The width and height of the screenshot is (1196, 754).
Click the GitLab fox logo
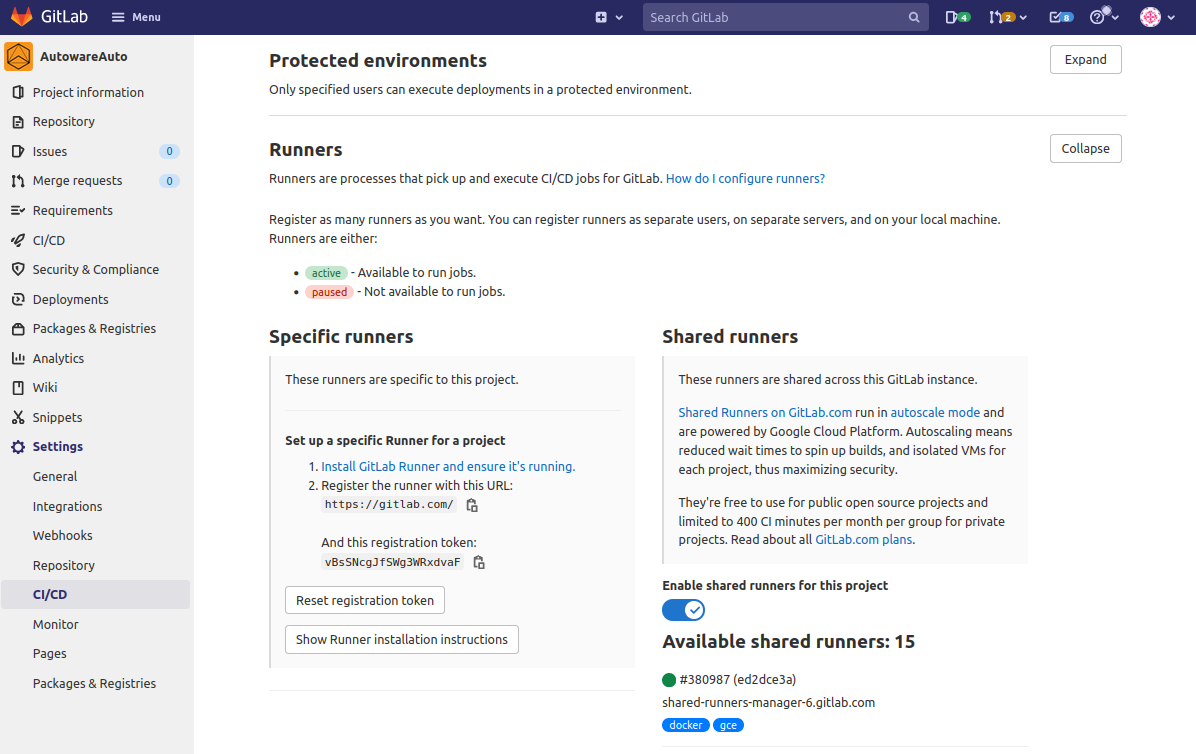pyautogui.click(x=21, y=17)
